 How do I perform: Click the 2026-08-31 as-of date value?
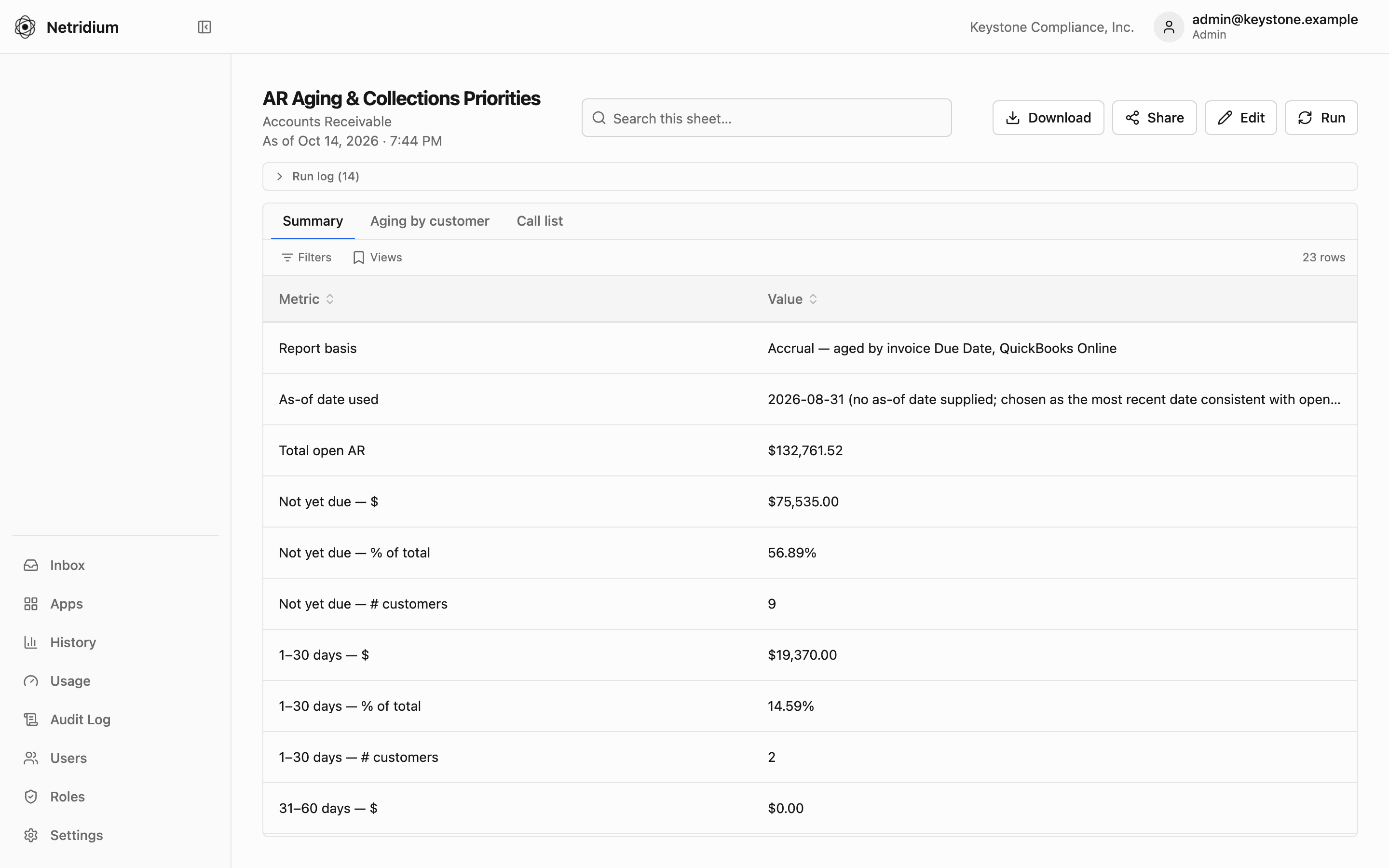click(x=1054, y=400)
